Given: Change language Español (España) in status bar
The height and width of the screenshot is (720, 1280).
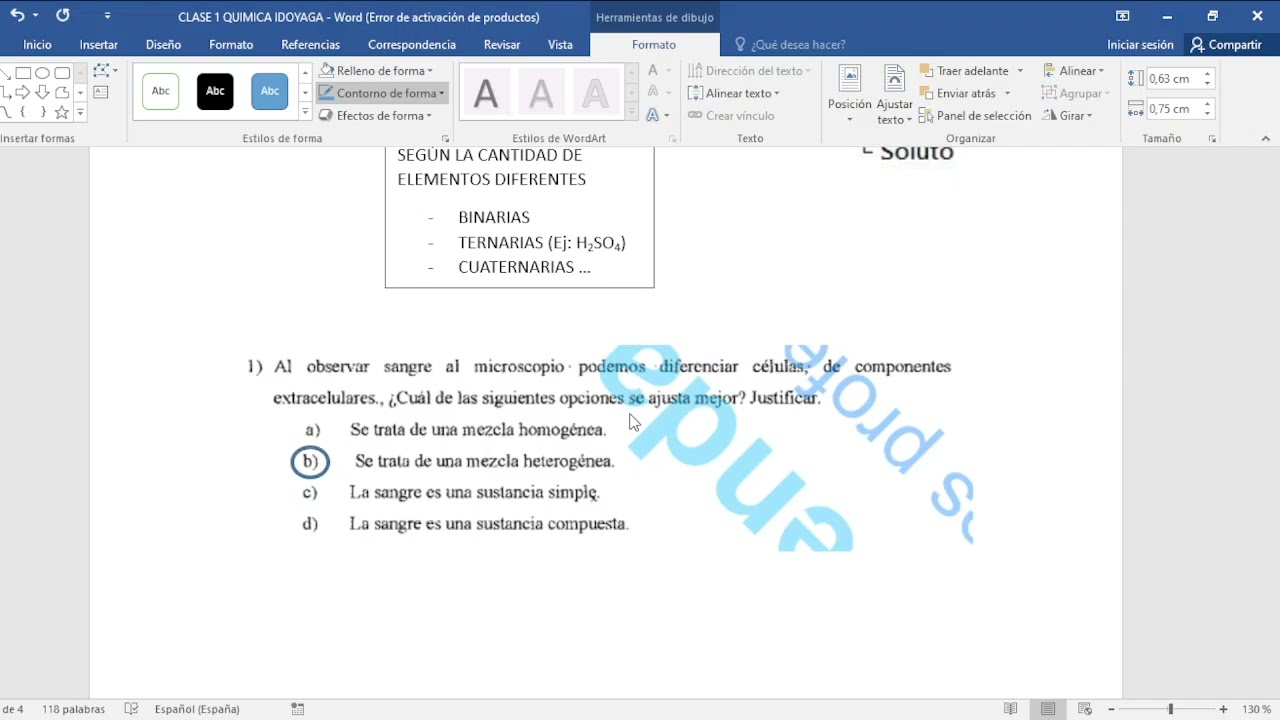Looking at the screenshot, I should tap(197, 709).
